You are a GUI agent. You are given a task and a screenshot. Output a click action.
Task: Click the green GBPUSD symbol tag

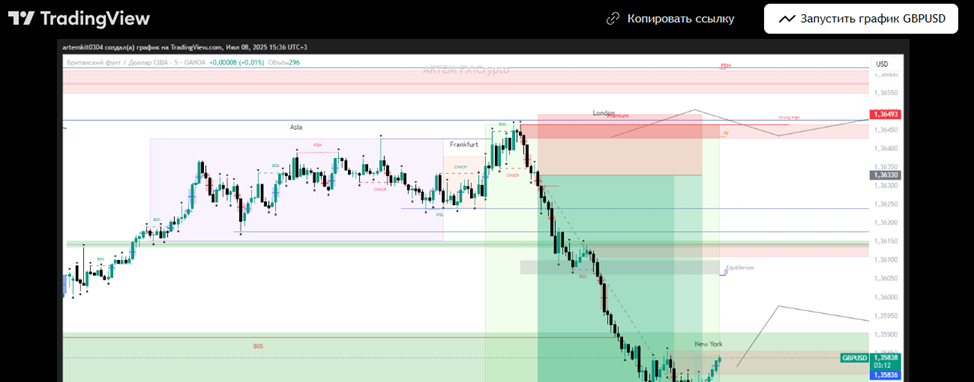[x=854, y=358]
